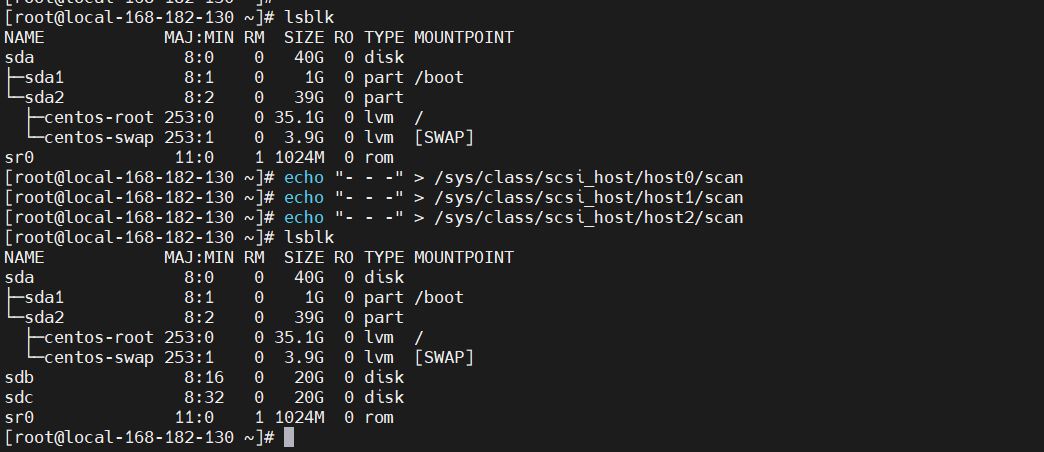Click the sdb disk entry
1044x452 pixels.
tap(19, 377)
